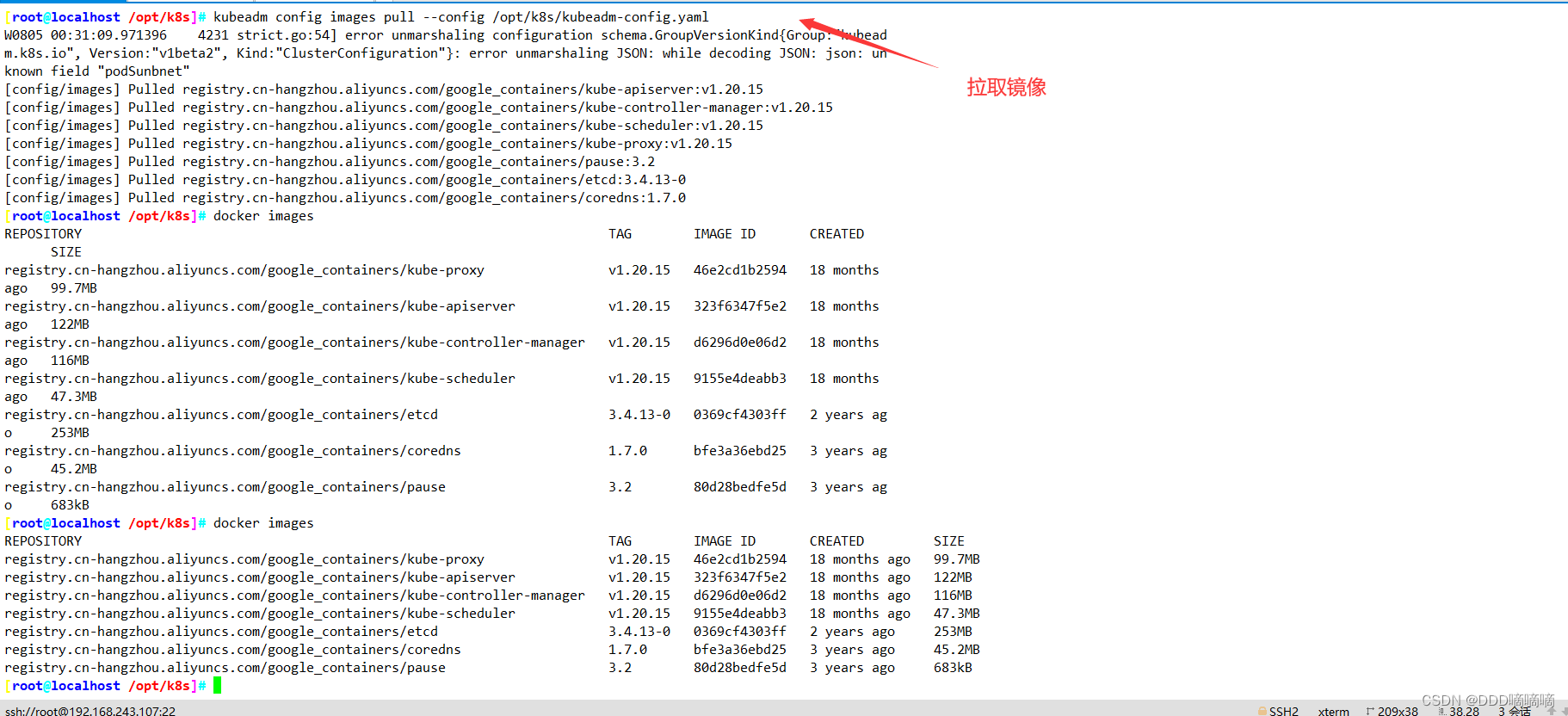
Task: Click the Pulled etcd:3.4.13-0 output line
Action: pos(345,179)
